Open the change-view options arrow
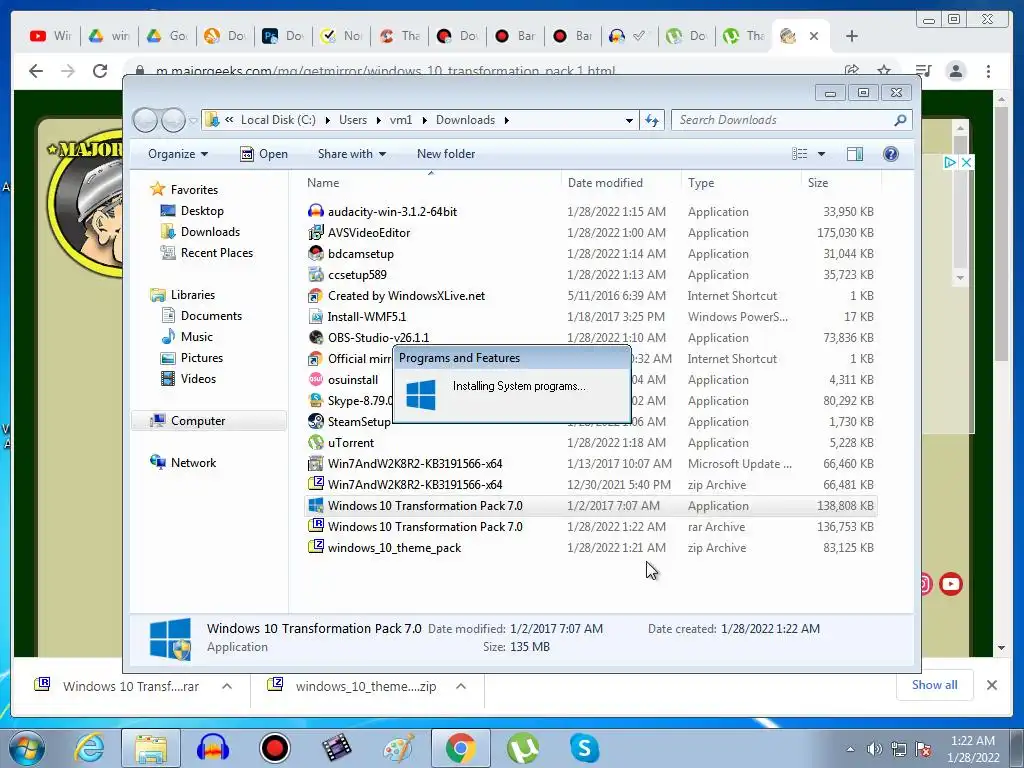 (822, 153)
